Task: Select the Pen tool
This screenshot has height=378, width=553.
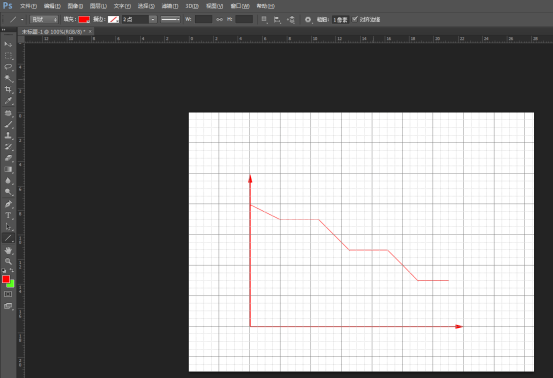Action: (x=8, y=204)
